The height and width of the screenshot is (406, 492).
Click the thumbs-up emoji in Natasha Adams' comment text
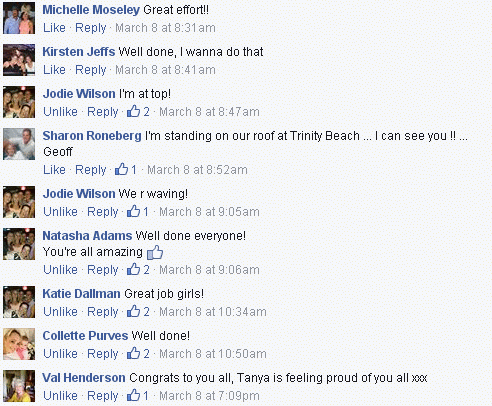pos(155,252)
